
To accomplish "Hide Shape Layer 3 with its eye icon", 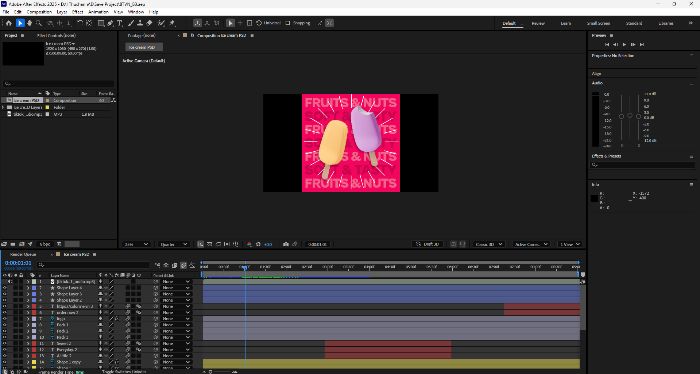I will click(4, 294).
